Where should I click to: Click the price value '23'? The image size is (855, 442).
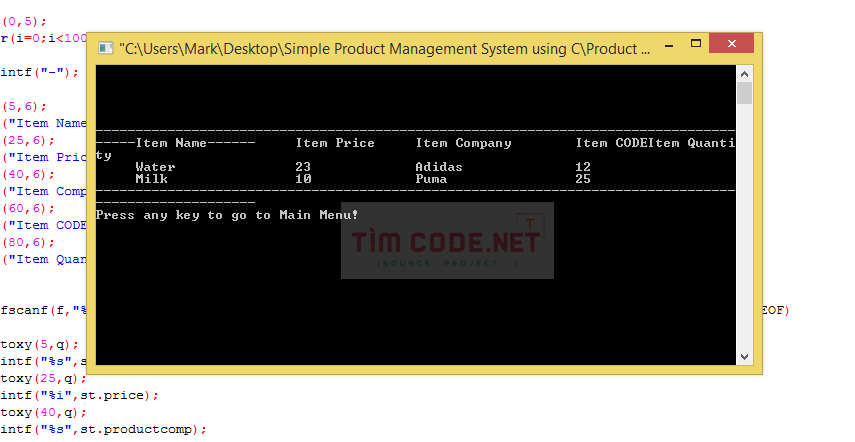point(303,167)
